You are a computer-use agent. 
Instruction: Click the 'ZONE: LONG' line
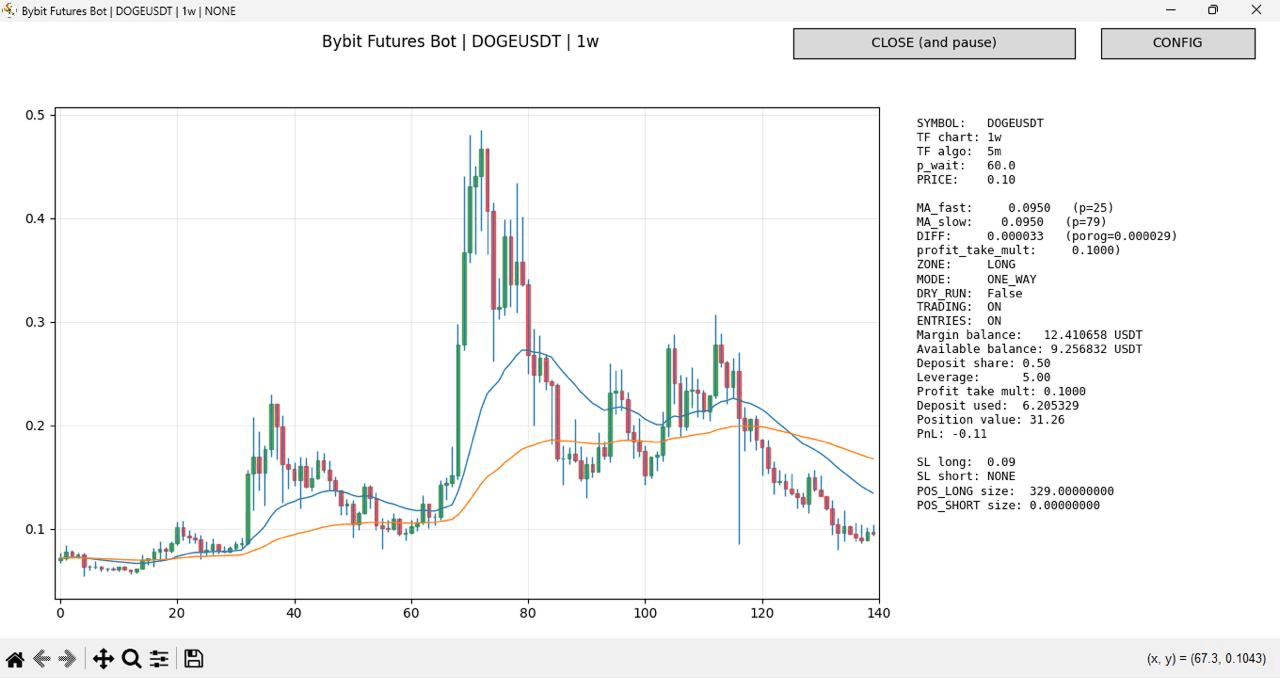coord(966,264)
